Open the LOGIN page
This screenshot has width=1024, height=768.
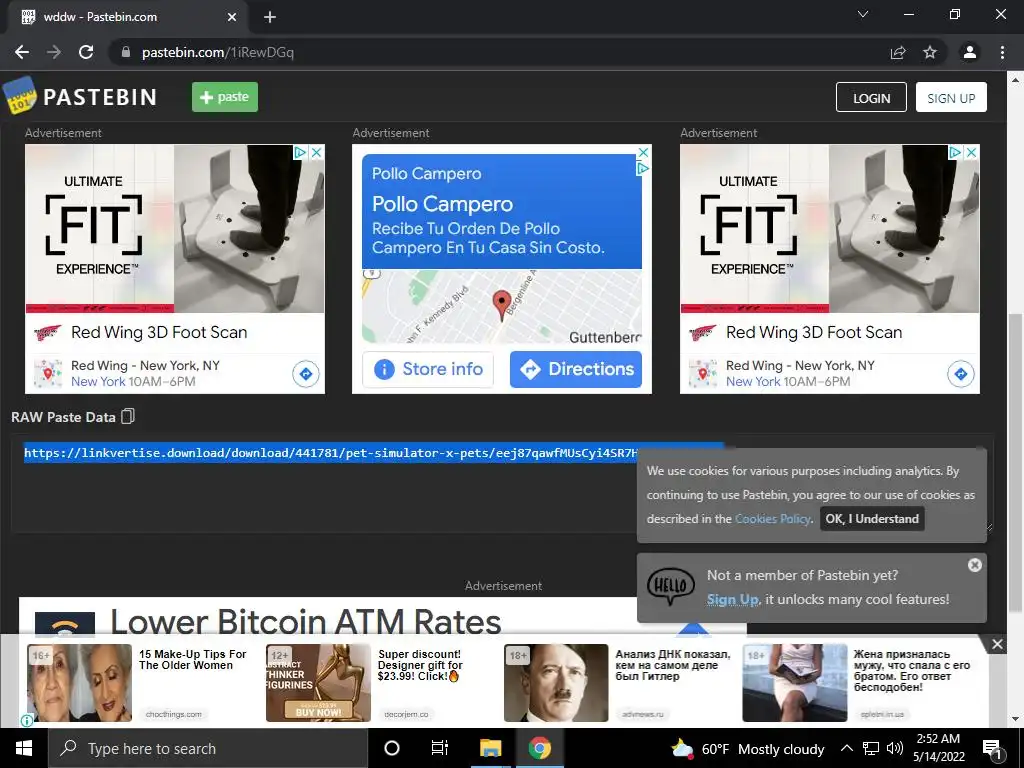[x=871, y=97]
